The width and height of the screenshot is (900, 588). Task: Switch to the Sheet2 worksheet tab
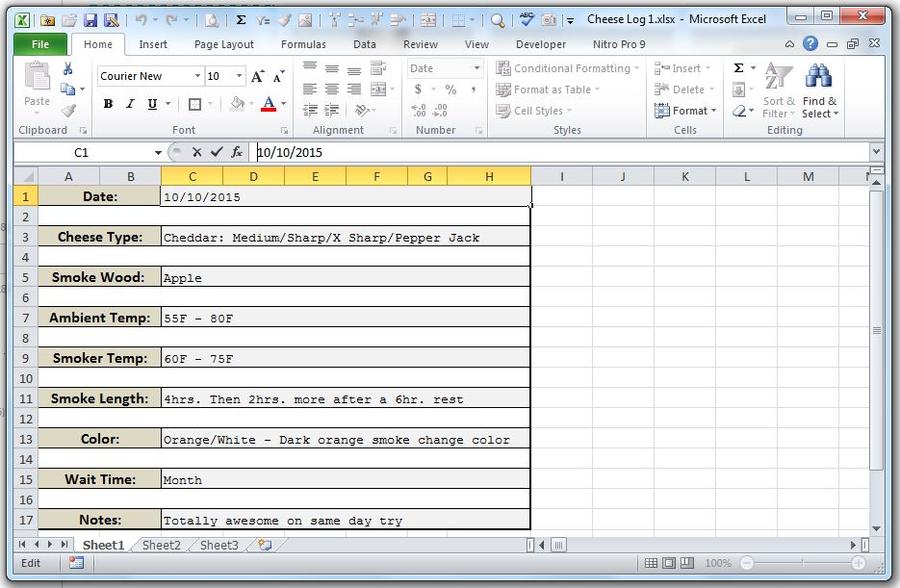[x=161, y=545]
